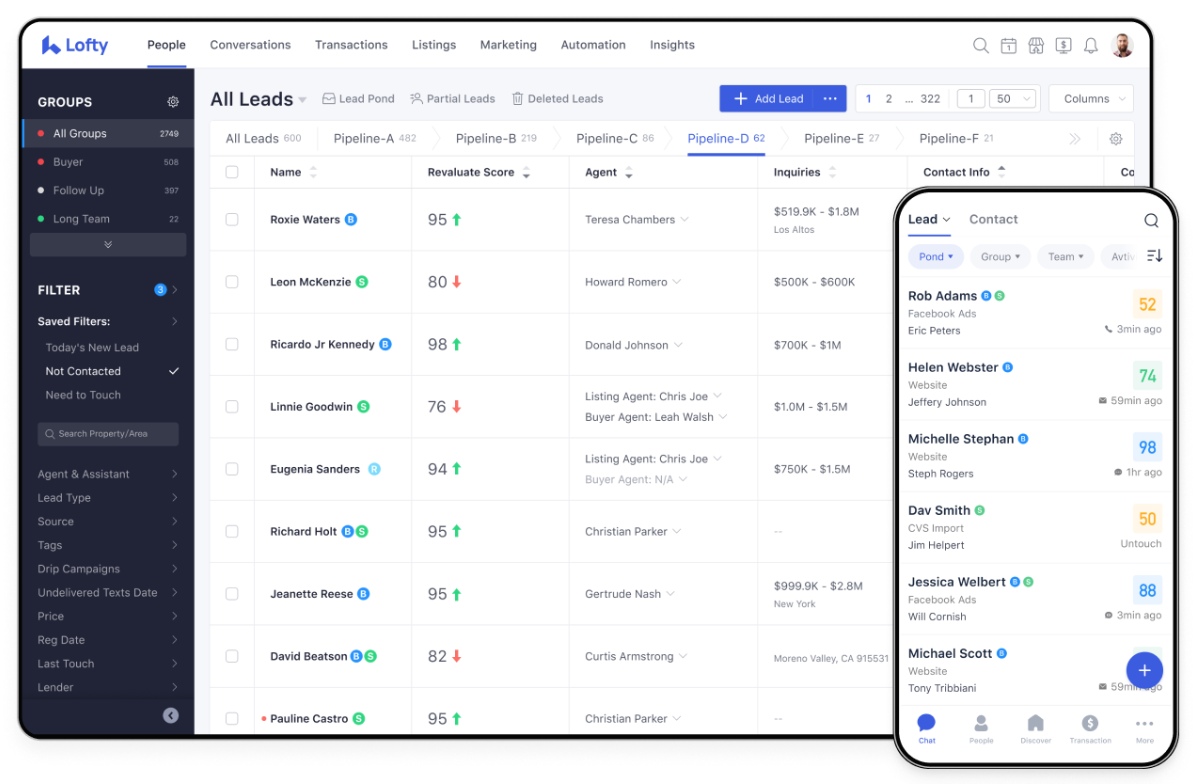Switch to Conversations tab
This screenshot has width=1200, height=784.
(x=250, y=45)
